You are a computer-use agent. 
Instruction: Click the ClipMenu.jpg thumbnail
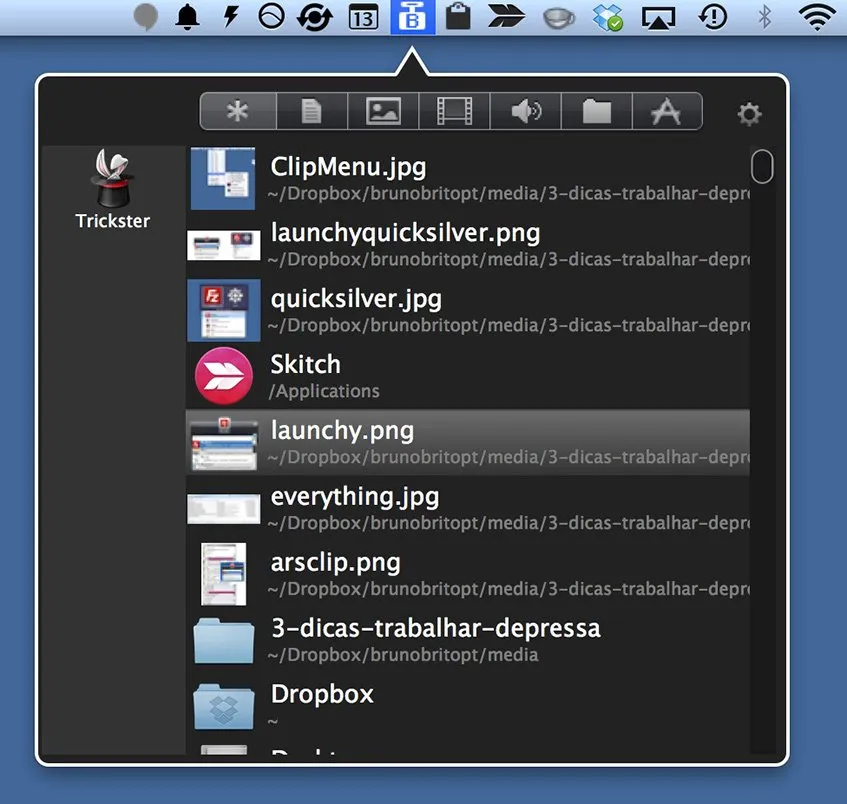click(x=223, y=178)
